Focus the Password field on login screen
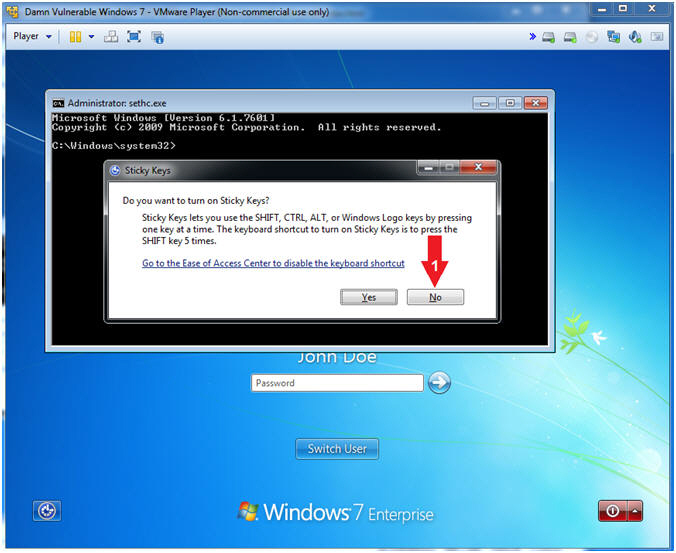 (337, 383)
